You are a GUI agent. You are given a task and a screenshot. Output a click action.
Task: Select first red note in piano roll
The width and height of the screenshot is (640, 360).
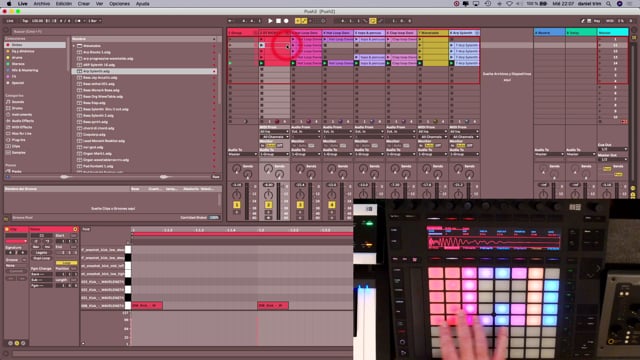click(x=147, y=305)
